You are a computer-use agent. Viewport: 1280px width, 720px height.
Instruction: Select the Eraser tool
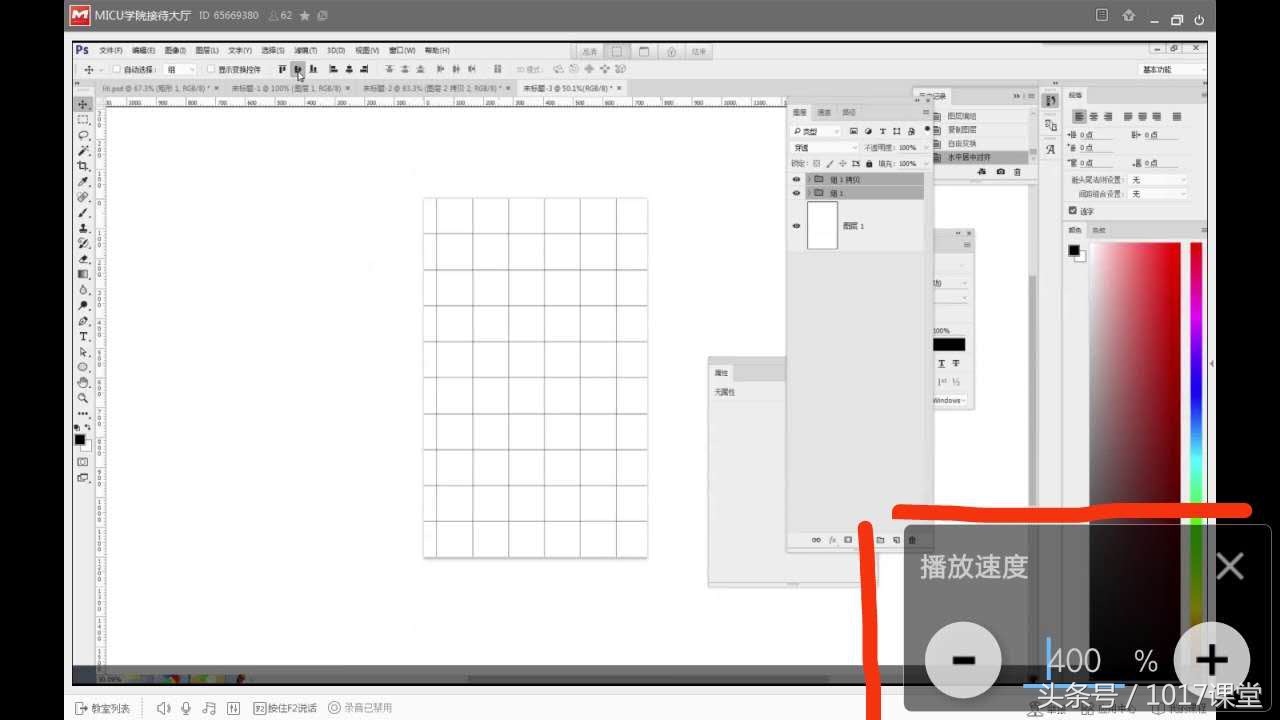pos(84,259)
